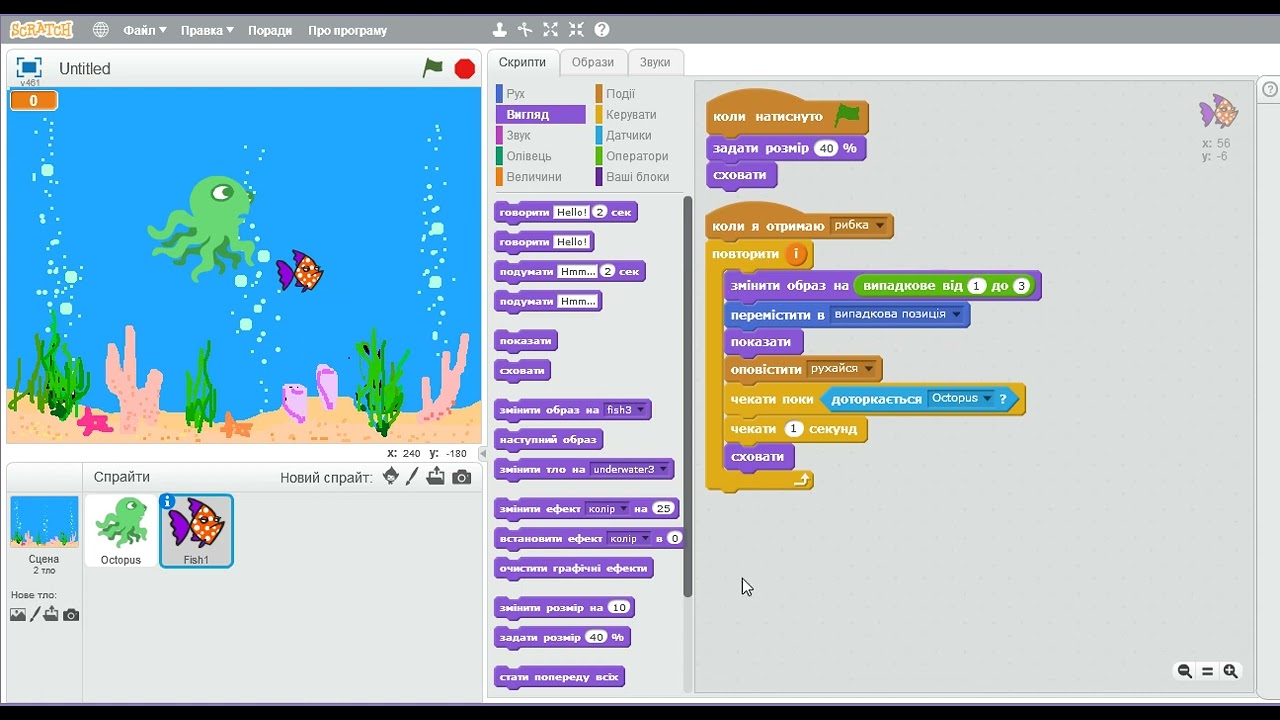Open the Файл menu
Viewport: 1280px width, 720px height.
pyautogui.click(x=145, y=30)
